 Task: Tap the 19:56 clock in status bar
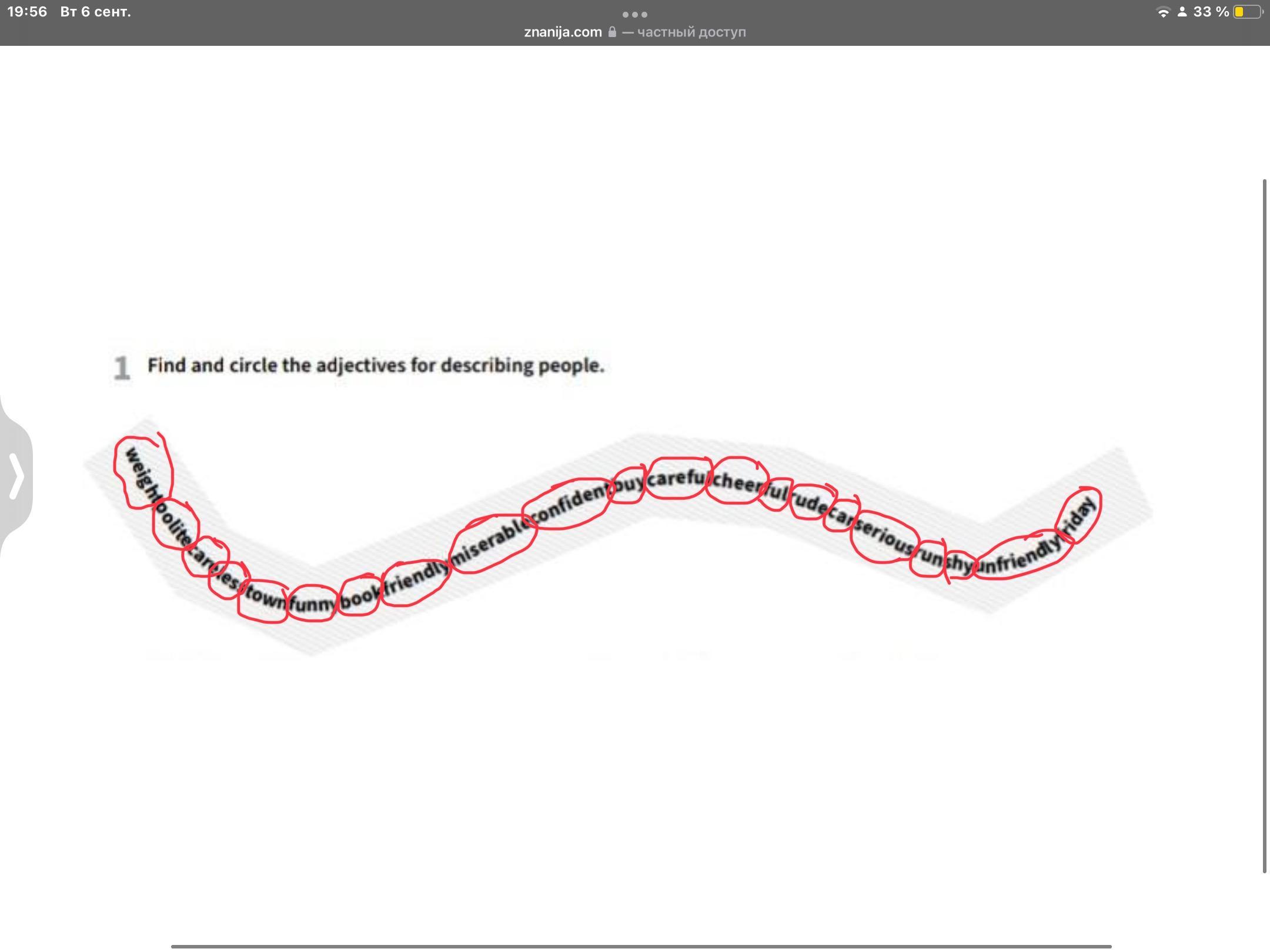tap(27, 12)
